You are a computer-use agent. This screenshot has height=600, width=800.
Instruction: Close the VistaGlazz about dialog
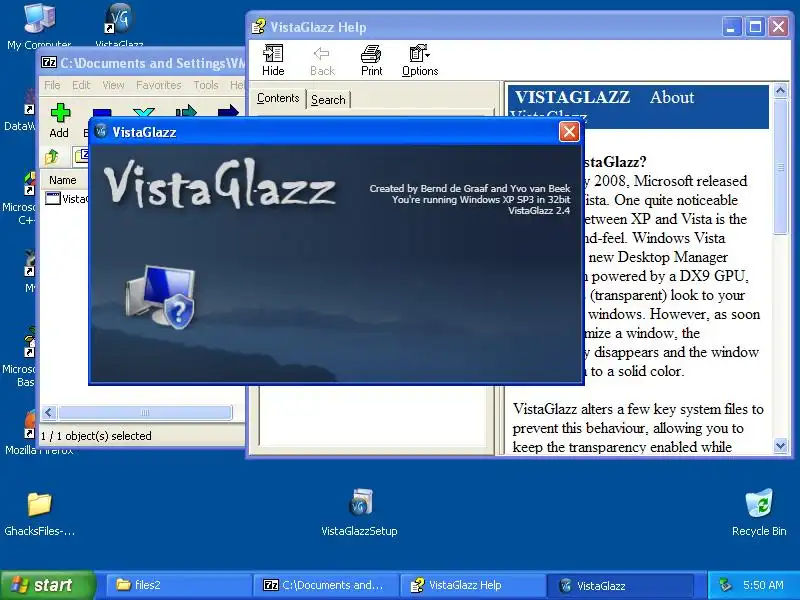(569, 132)
